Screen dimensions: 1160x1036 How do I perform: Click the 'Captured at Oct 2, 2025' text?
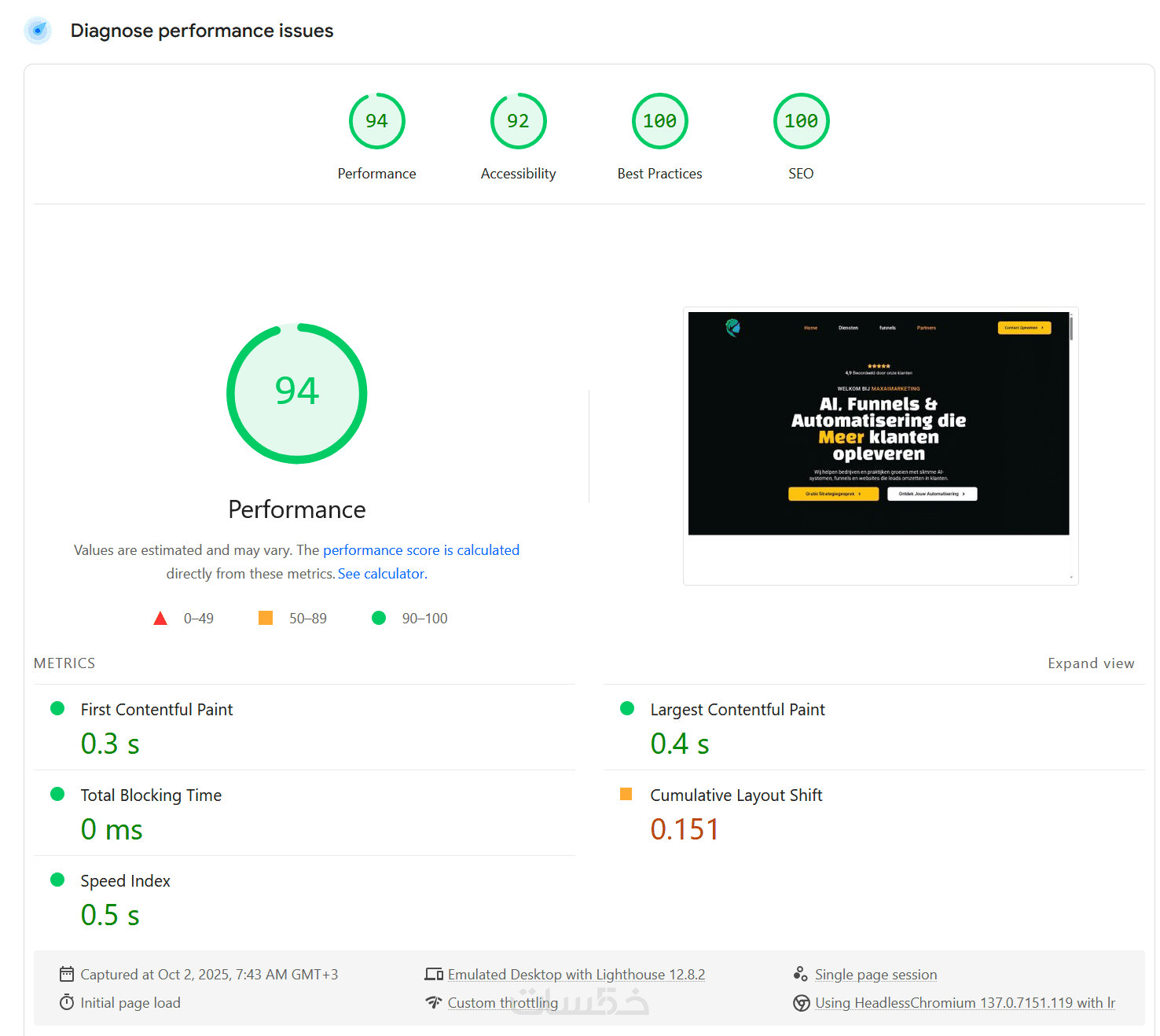(209, 975)
